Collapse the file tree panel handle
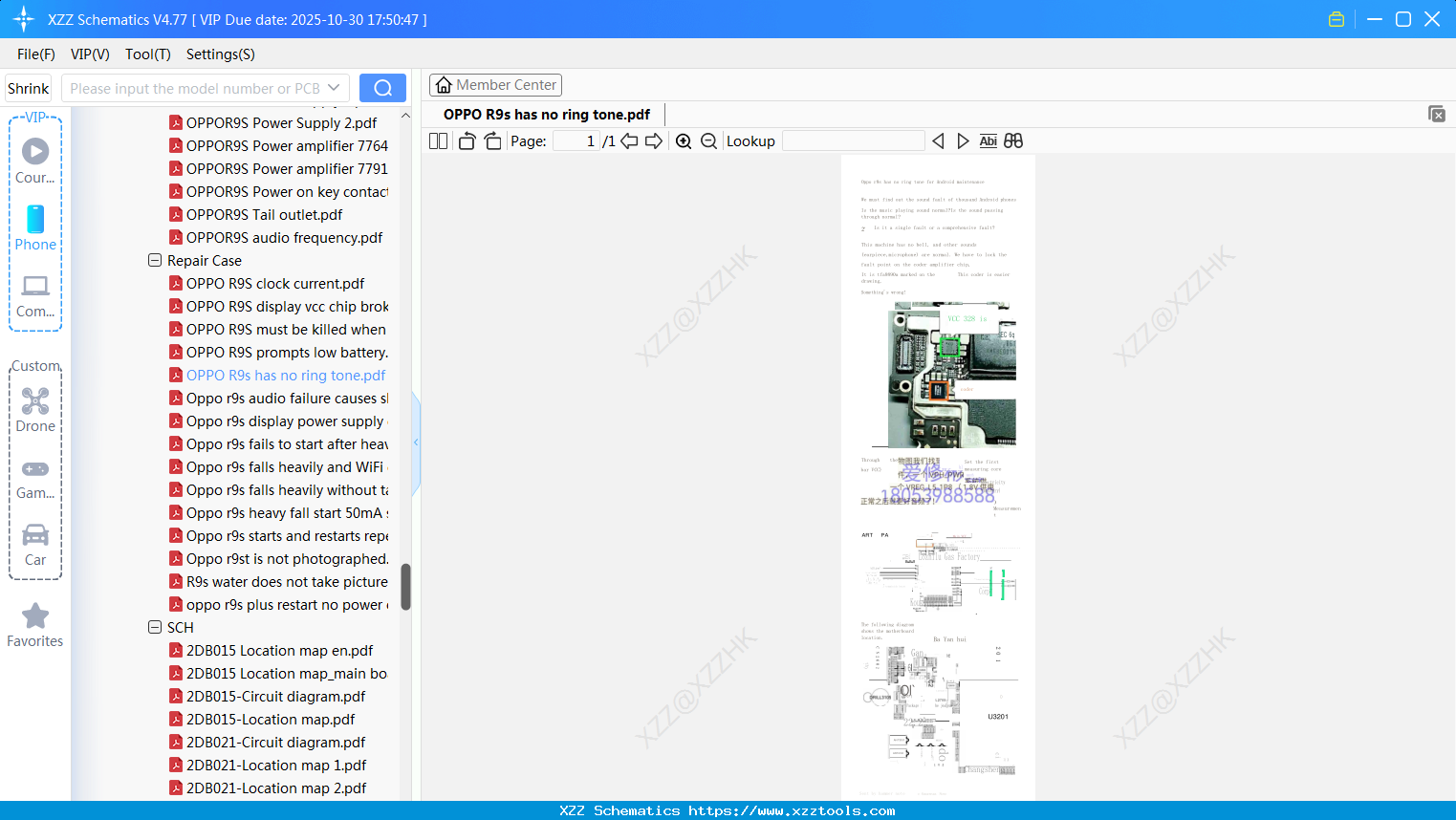 (416, 442)
